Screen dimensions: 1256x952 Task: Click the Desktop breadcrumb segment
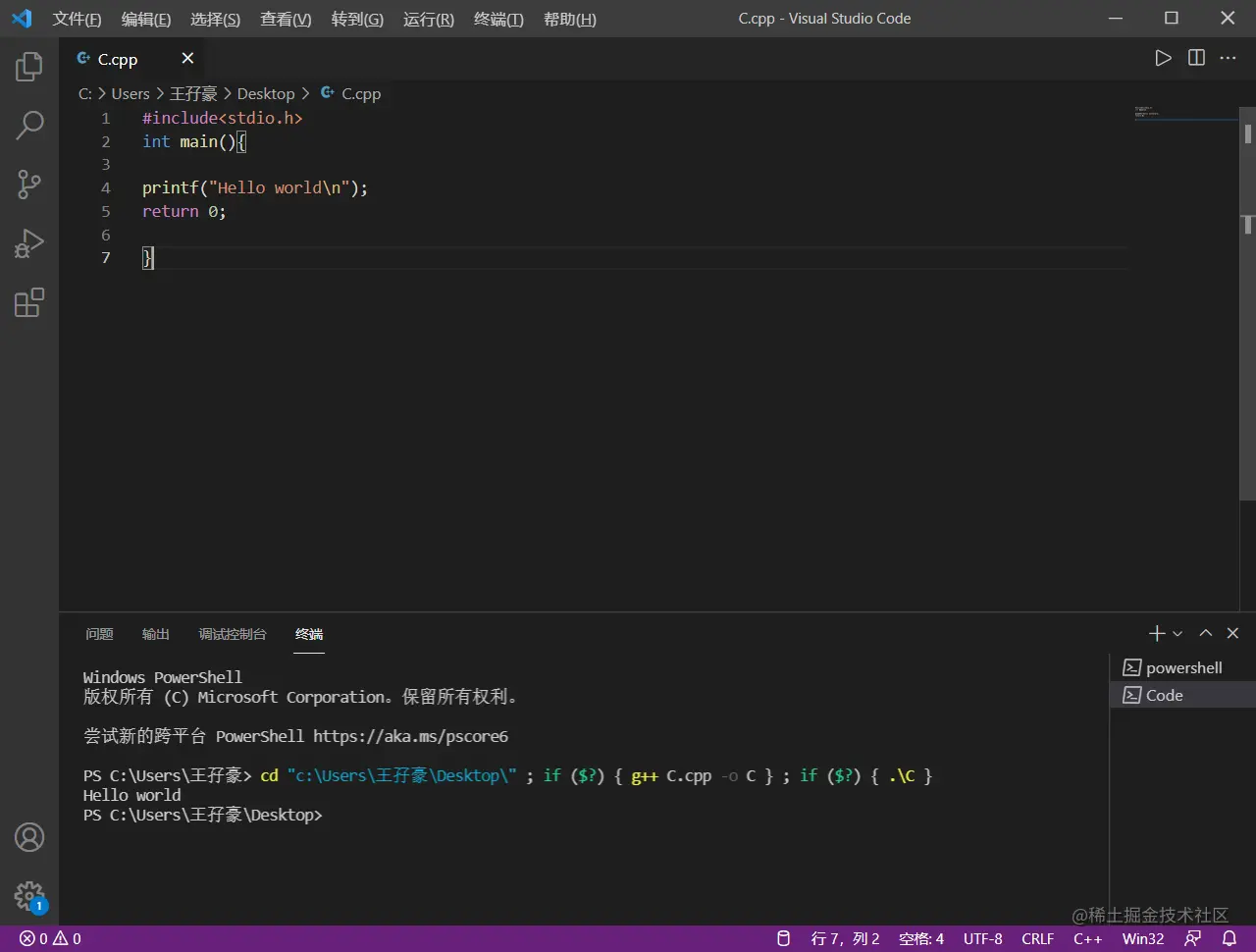coord(266,93)
